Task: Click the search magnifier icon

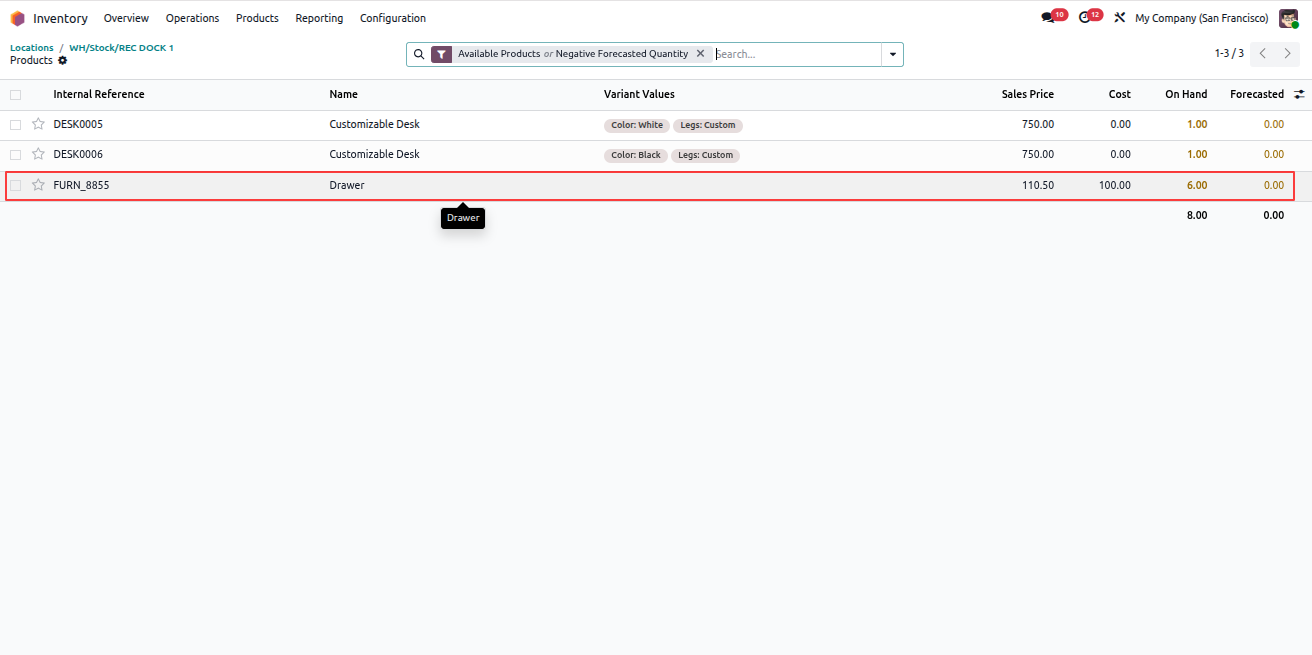Action: point(418,54)
